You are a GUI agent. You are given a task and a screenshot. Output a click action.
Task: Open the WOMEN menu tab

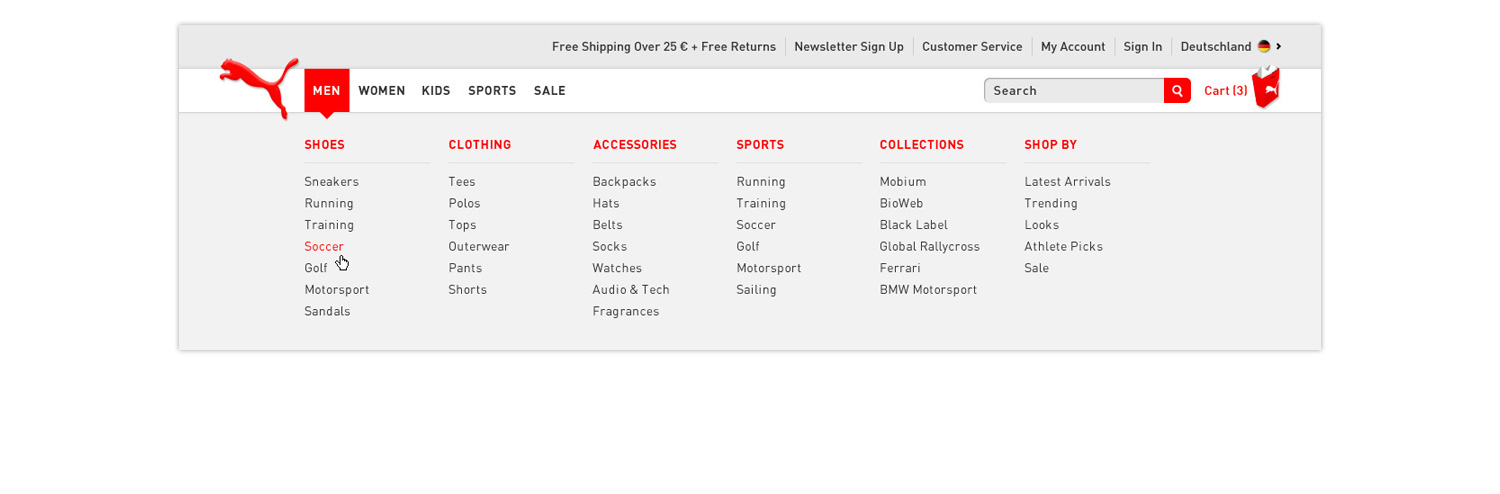point(382,91)
